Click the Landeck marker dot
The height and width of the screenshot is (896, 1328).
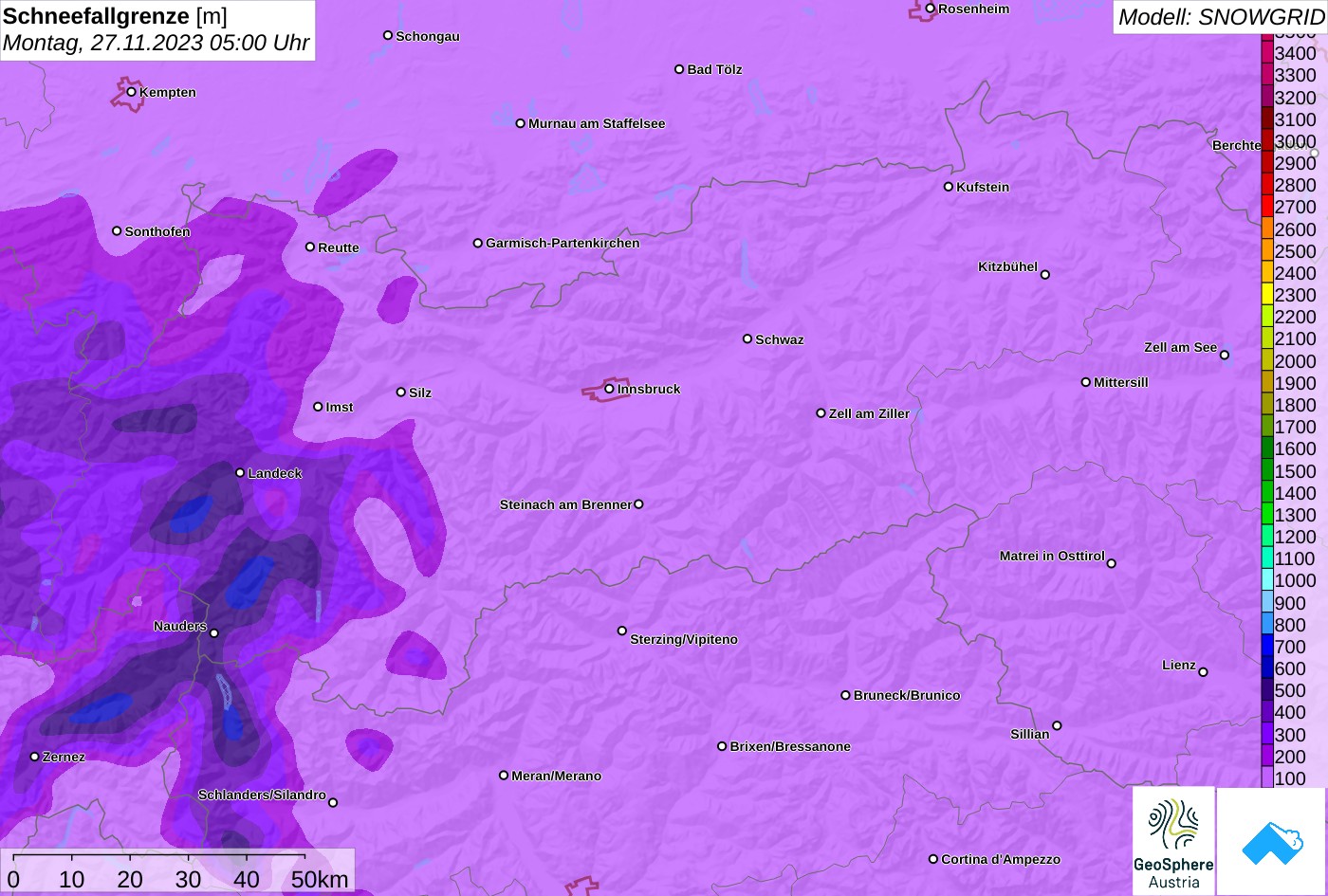point(240,472)
